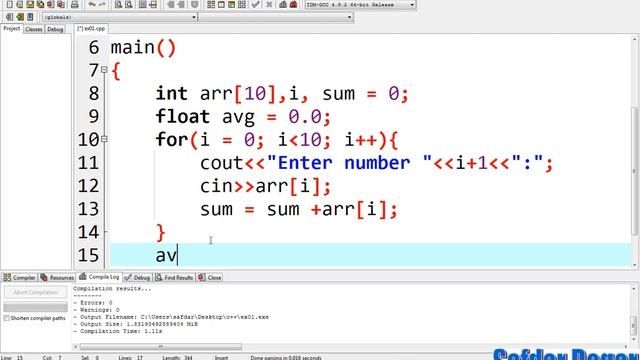Click the Go to line icon
The width and height of the screenshot is (640, 360).
[x=153, y=4]
